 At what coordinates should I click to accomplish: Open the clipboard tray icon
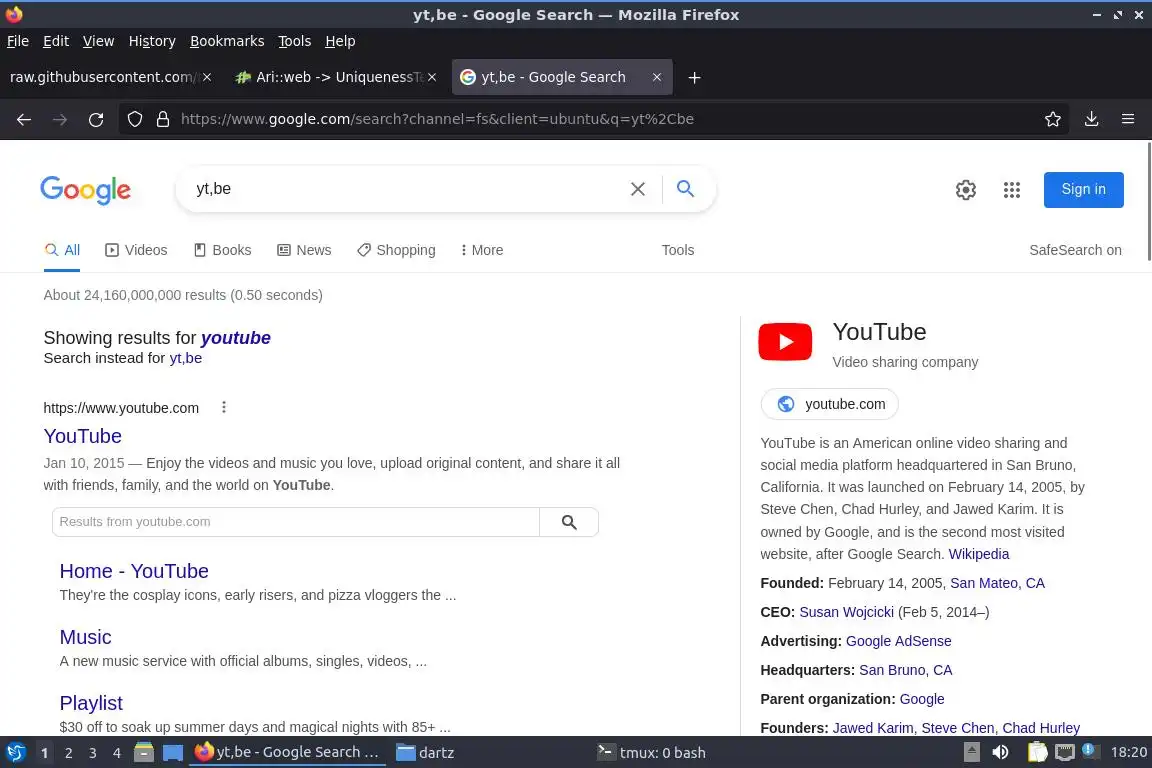click(x=1037, y=752)
